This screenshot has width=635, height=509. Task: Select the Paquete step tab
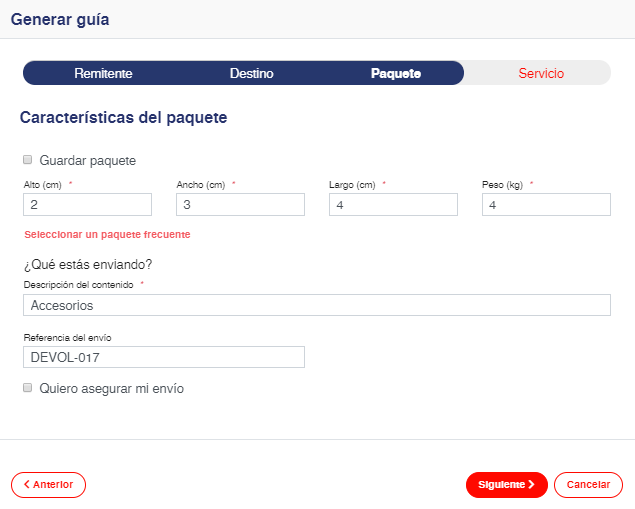click(x=395, y=73)
